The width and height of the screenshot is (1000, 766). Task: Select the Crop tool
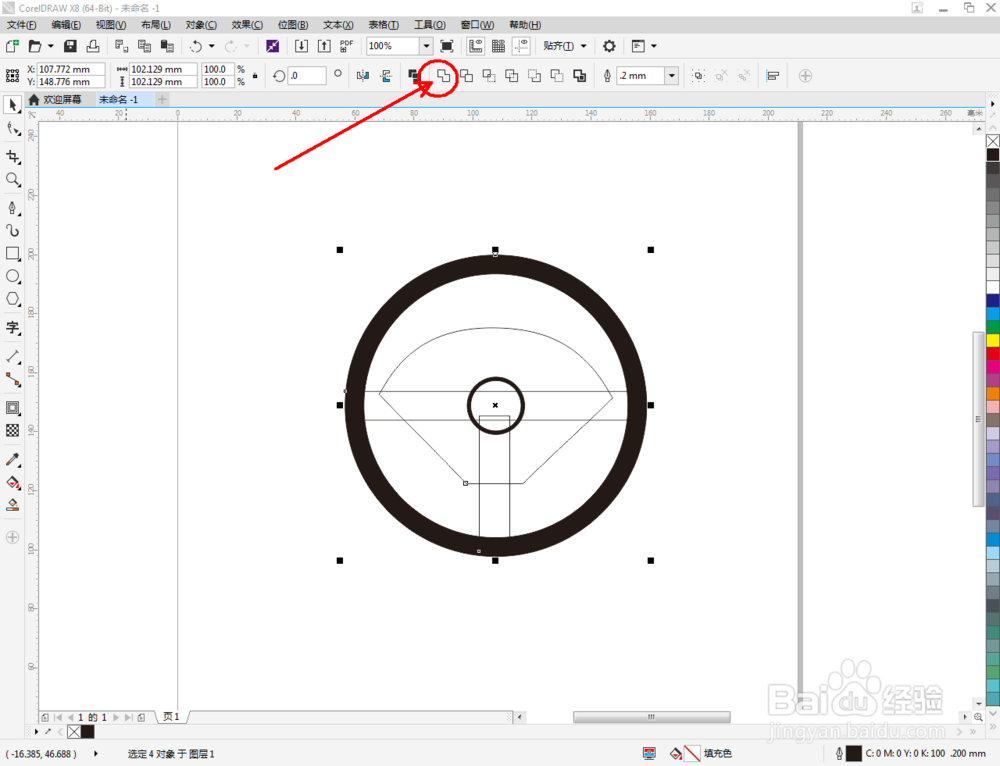click(x=13, y=156)
